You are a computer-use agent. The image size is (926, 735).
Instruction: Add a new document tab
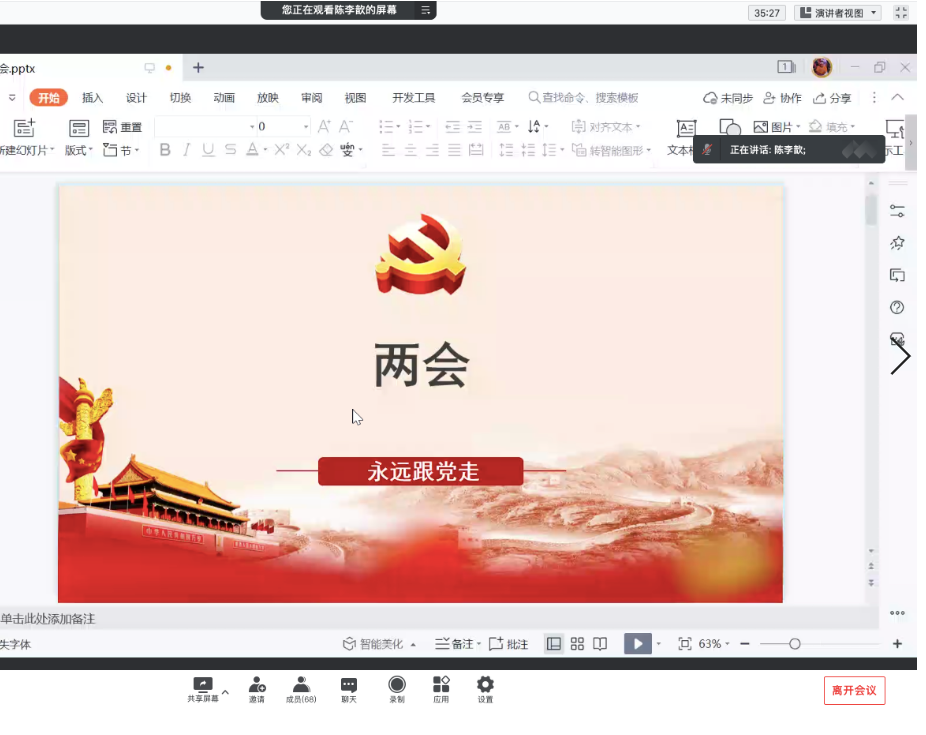pos(198,68)
